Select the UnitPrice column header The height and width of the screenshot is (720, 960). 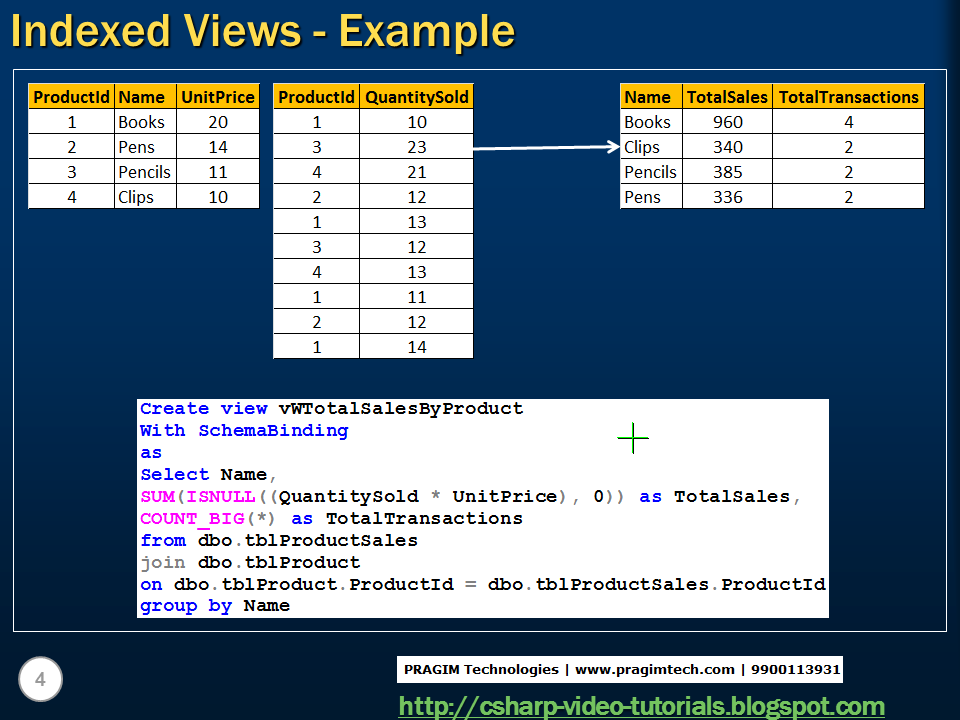[217, 97]
